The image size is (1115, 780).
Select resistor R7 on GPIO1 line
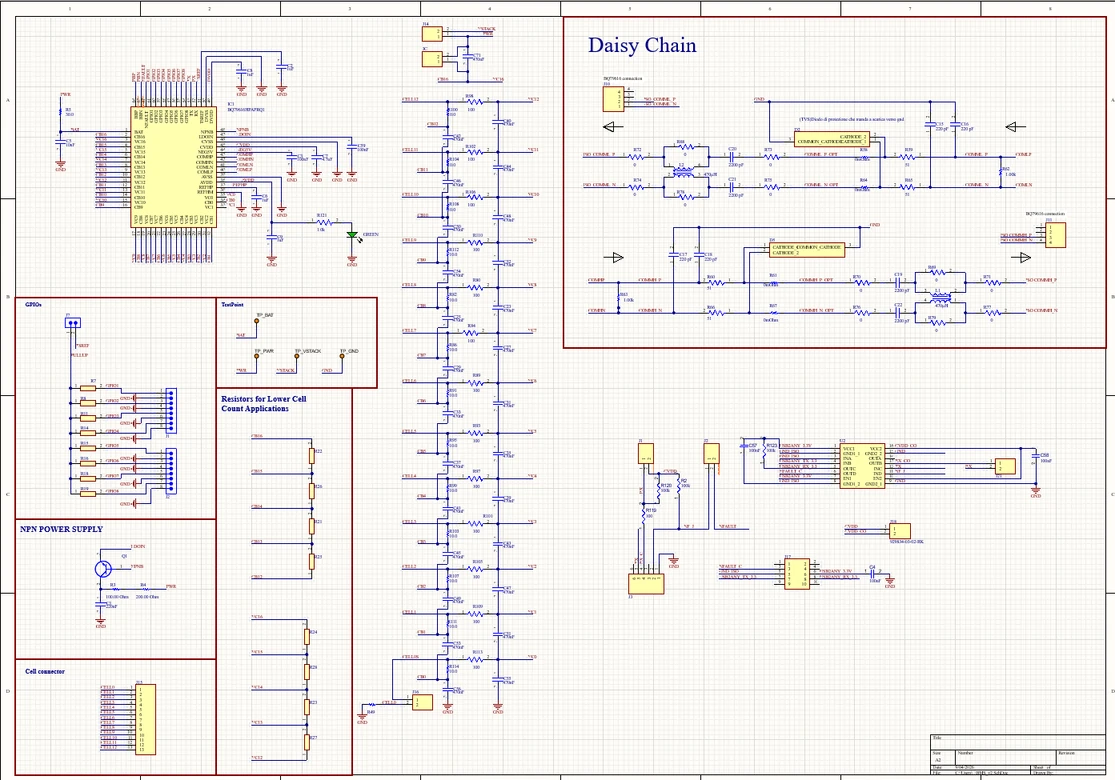coord(87,388)
